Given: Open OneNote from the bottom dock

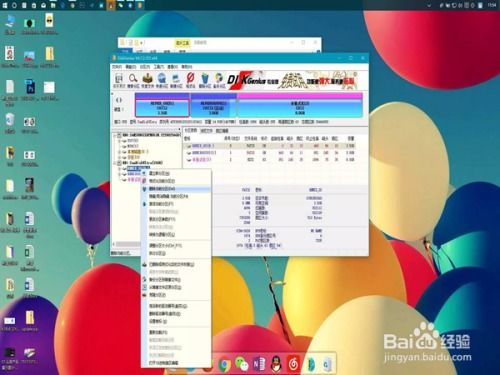Looking at the screenshot, I should (259, 364).
